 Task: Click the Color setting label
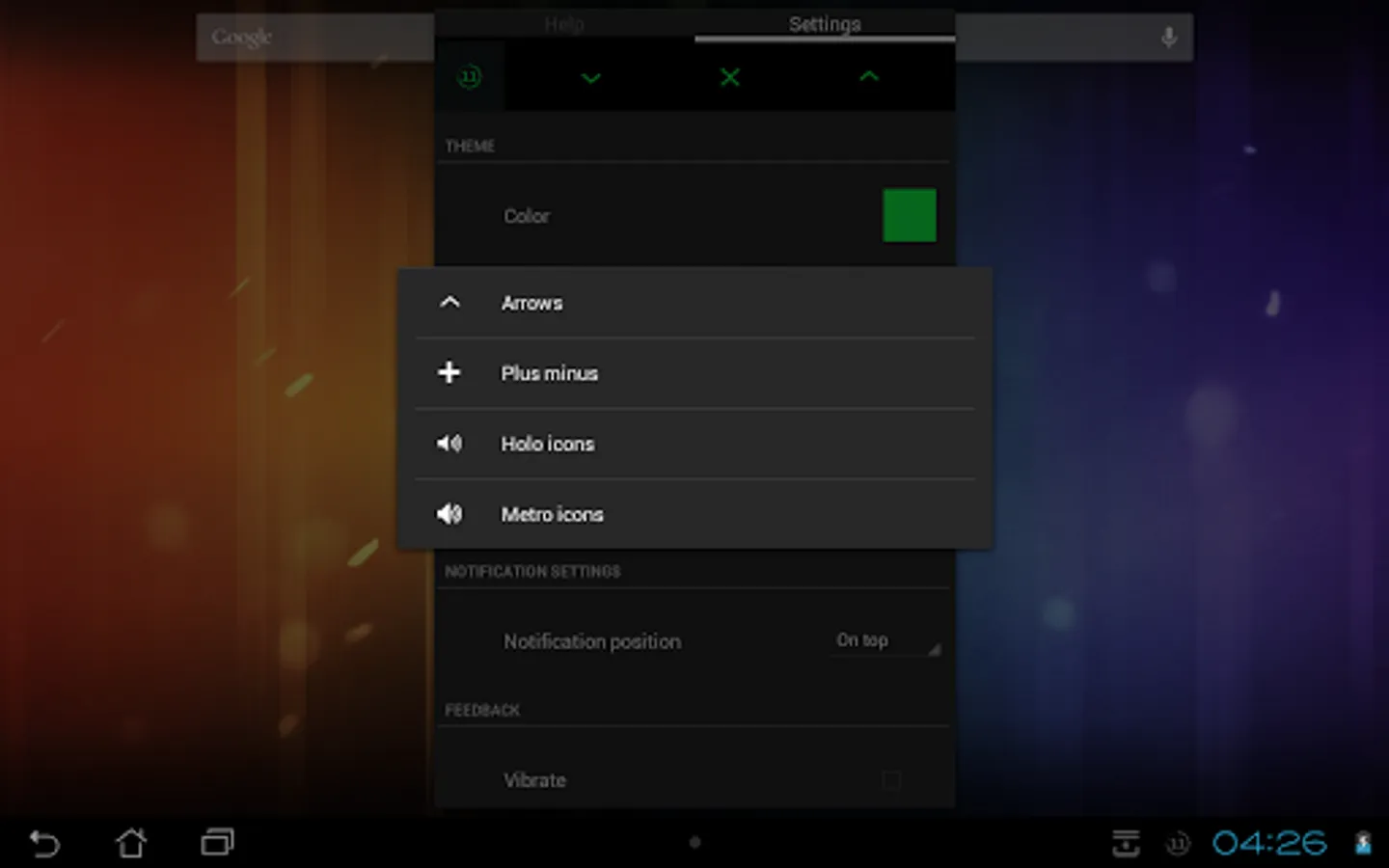point(527,216)
